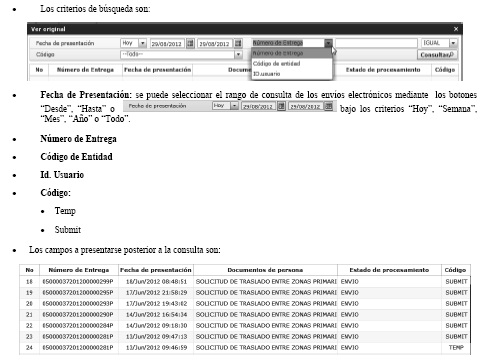Click the Temp bullet item text
This screenshot has height=361, width=482.
[x=65, y=211]
